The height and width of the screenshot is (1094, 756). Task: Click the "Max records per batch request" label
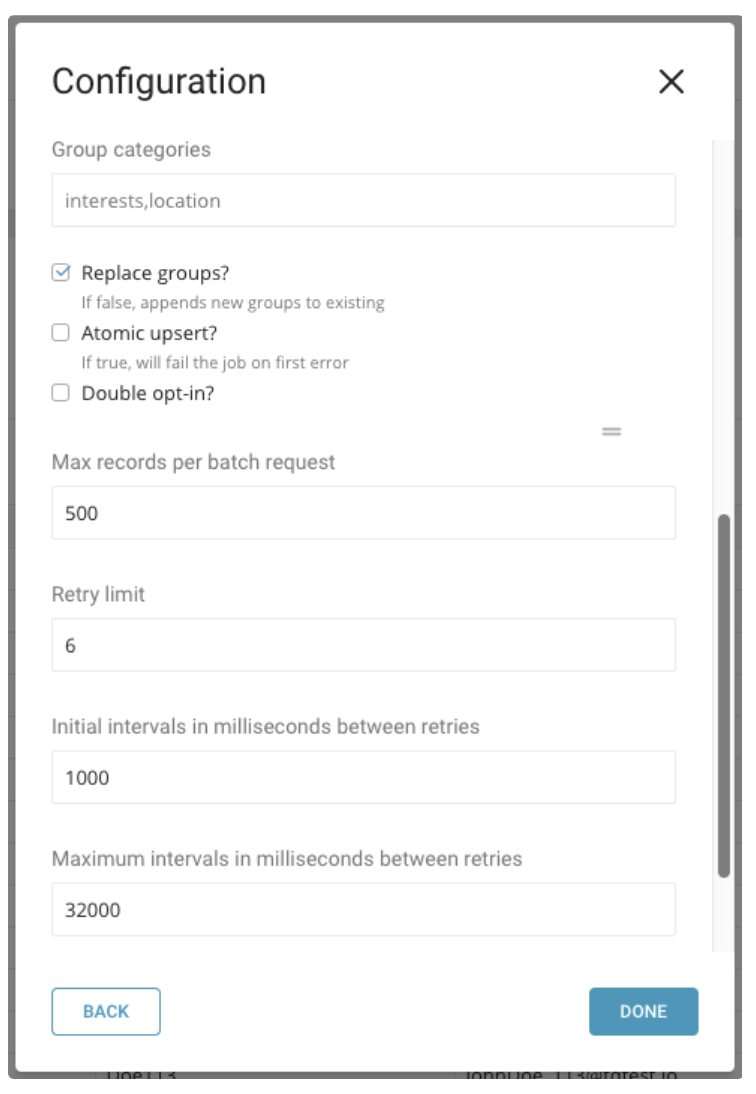pyautogui.click(x=193, y=462)
